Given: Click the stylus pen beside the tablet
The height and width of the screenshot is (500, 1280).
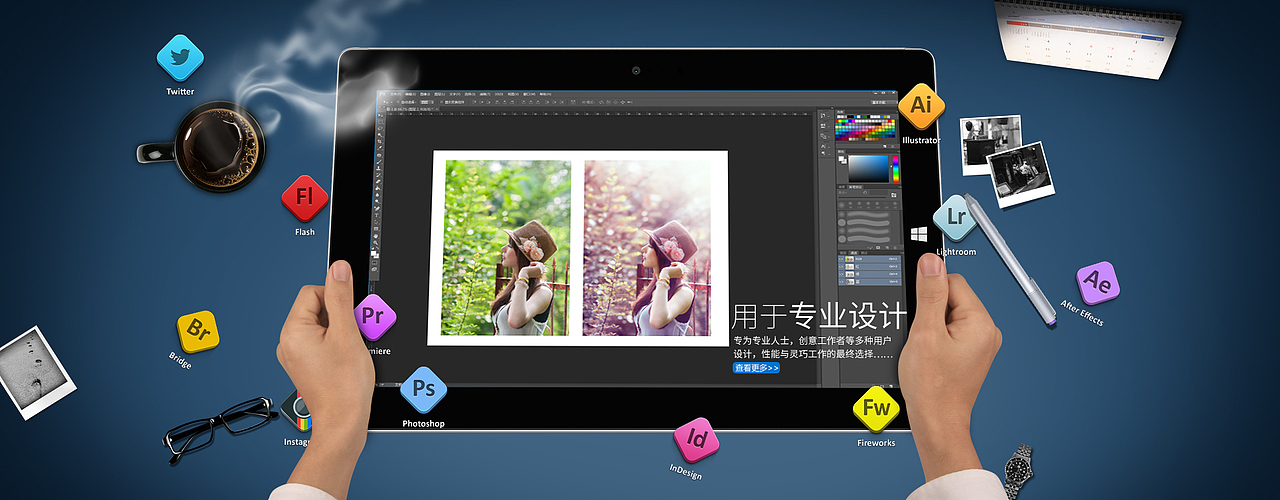Looking at the screenshot, I should pos(1011,260).
